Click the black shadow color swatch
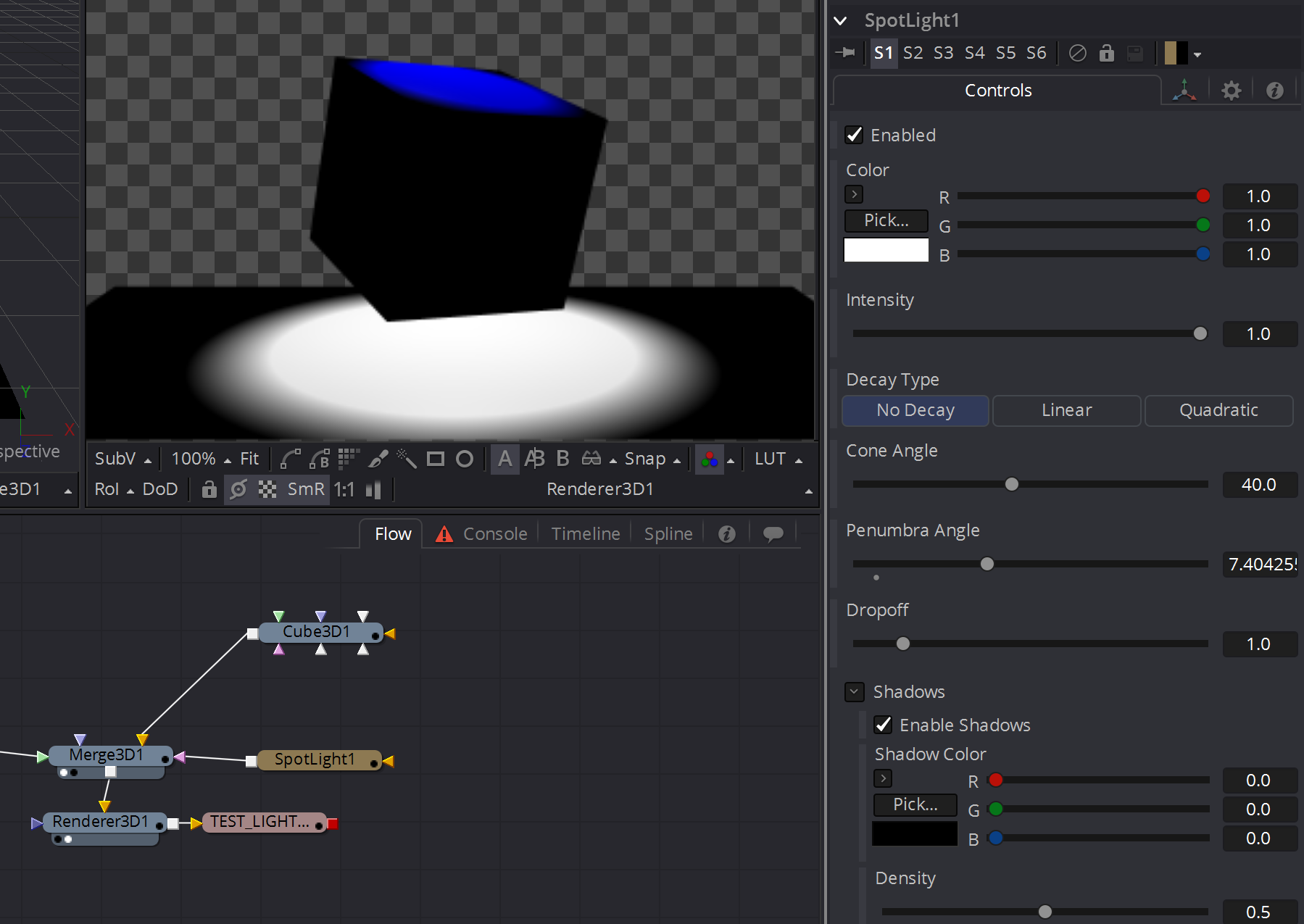Screen dimensions: 1304x924 point(915,833)
